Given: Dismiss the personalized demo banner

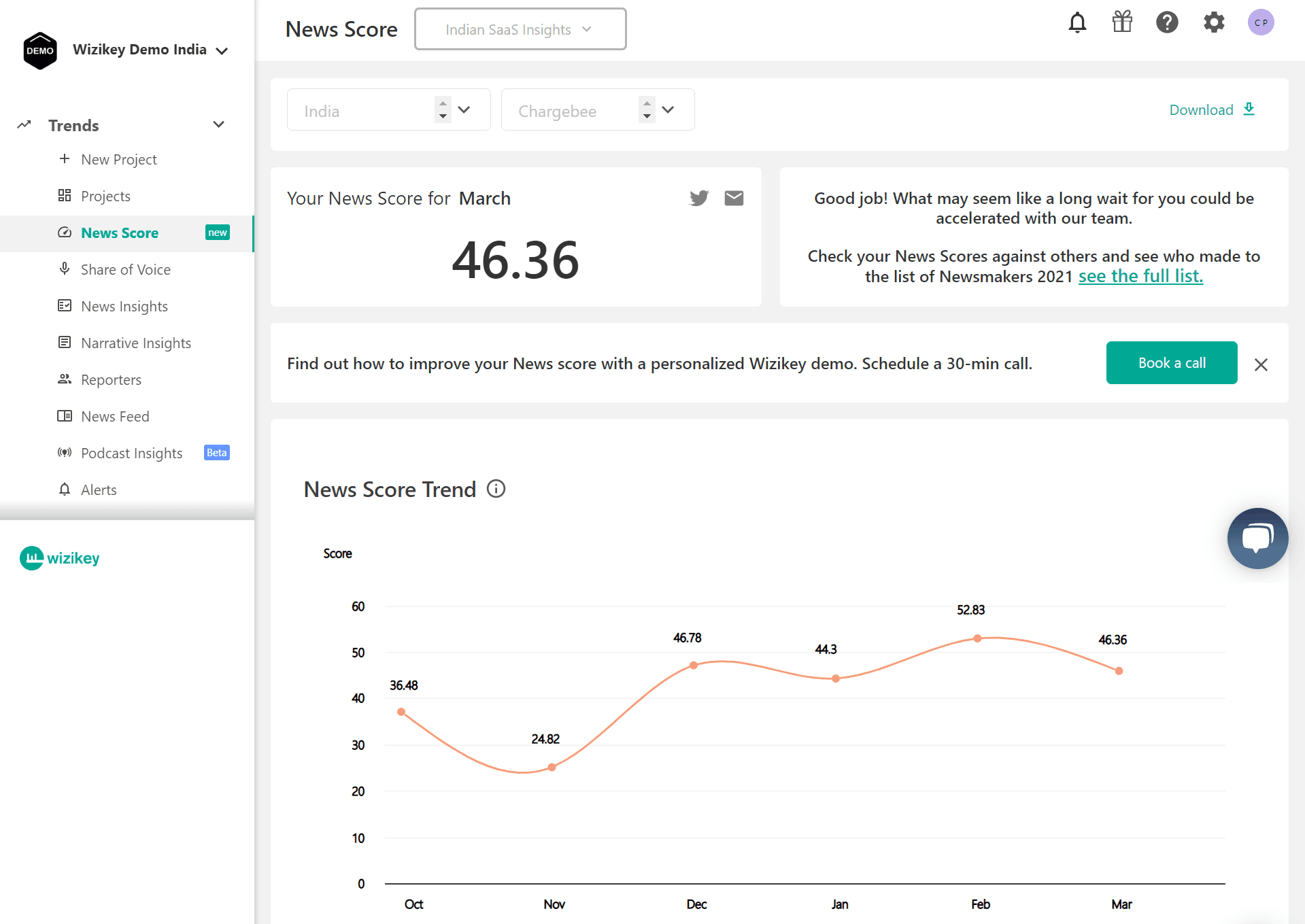Looking at the screenshot, I should (1261, 364).
